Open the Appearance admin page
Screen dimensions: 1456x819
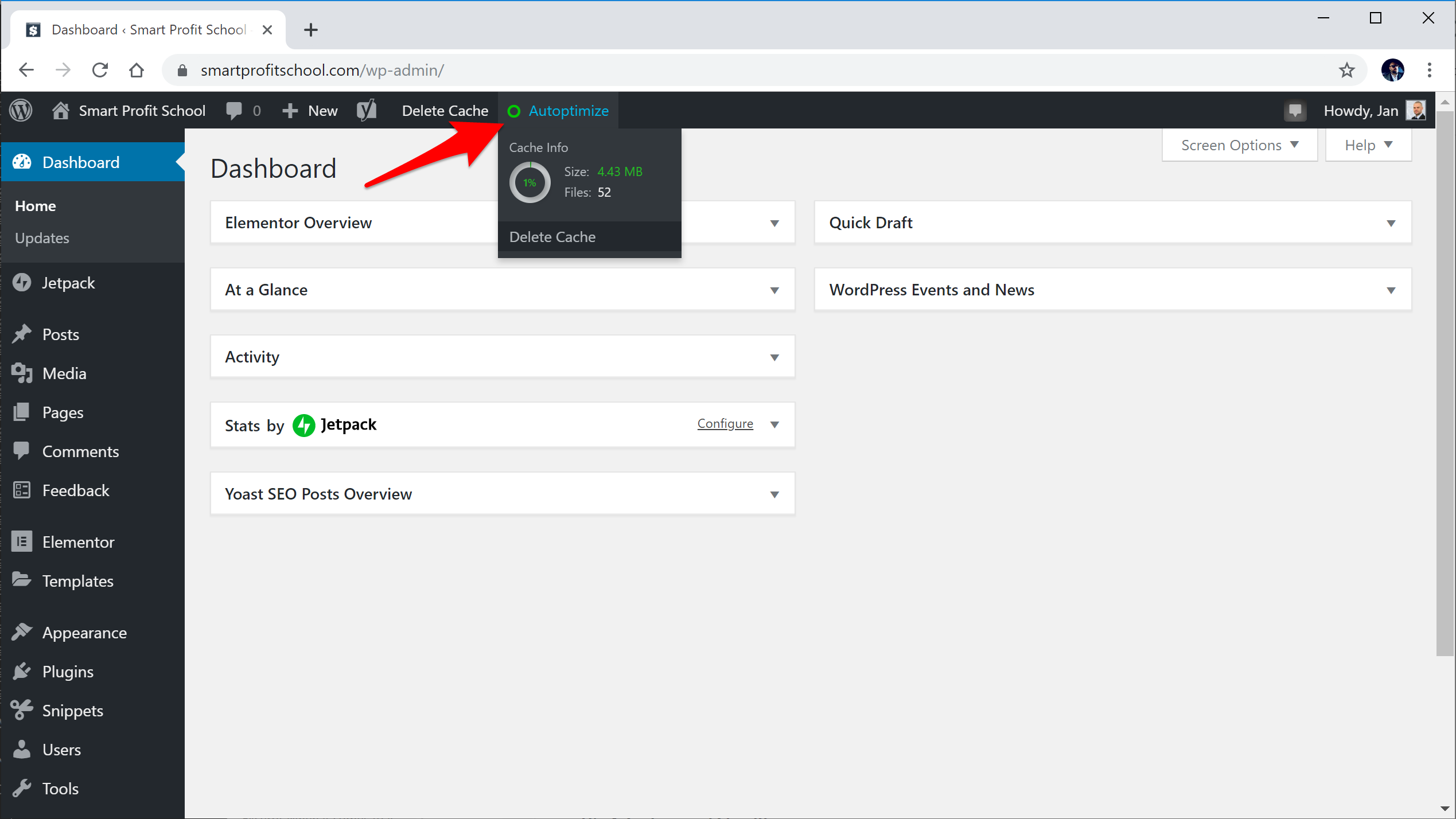[x=84, y=633]
